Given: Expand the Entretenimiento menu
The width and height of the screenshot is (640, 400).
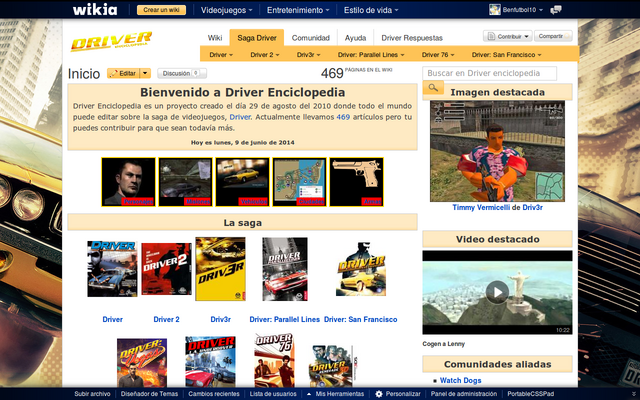Looking at the screenshot, I should coord(298,10).
